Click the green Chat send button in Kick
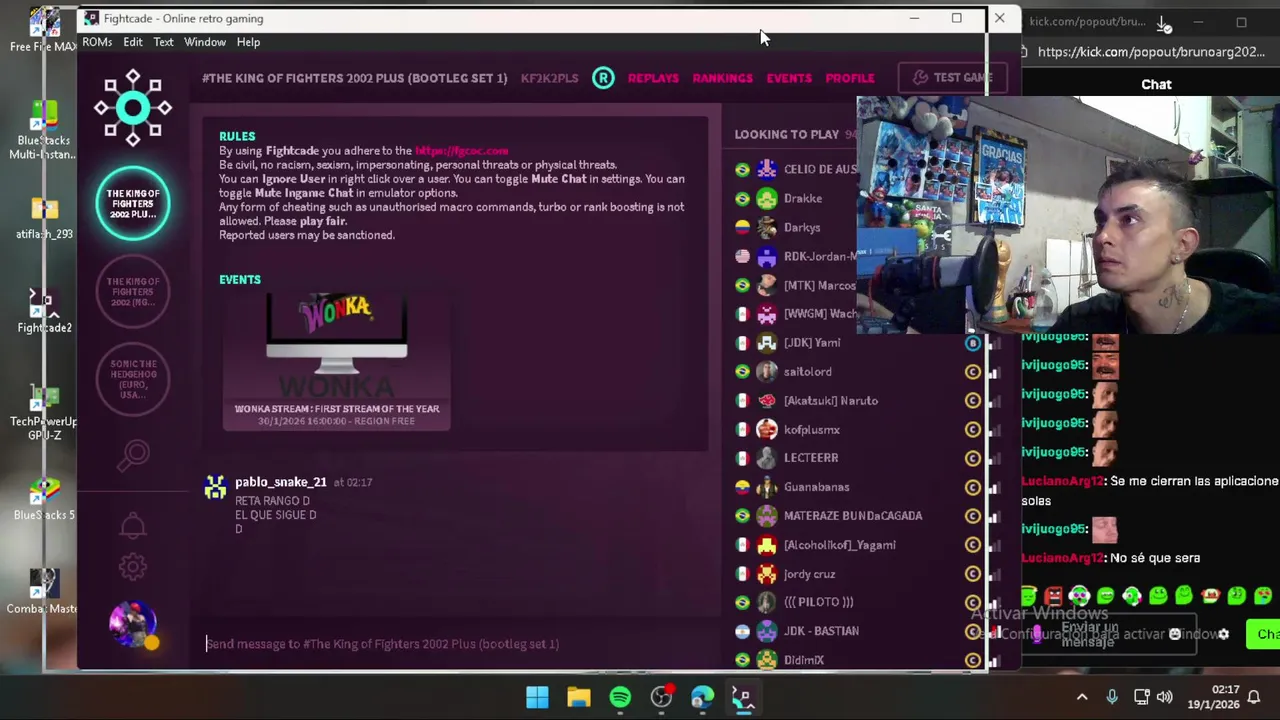Image resolution: width=1280 pixels, height=720 pixels. coord(1264,634)
